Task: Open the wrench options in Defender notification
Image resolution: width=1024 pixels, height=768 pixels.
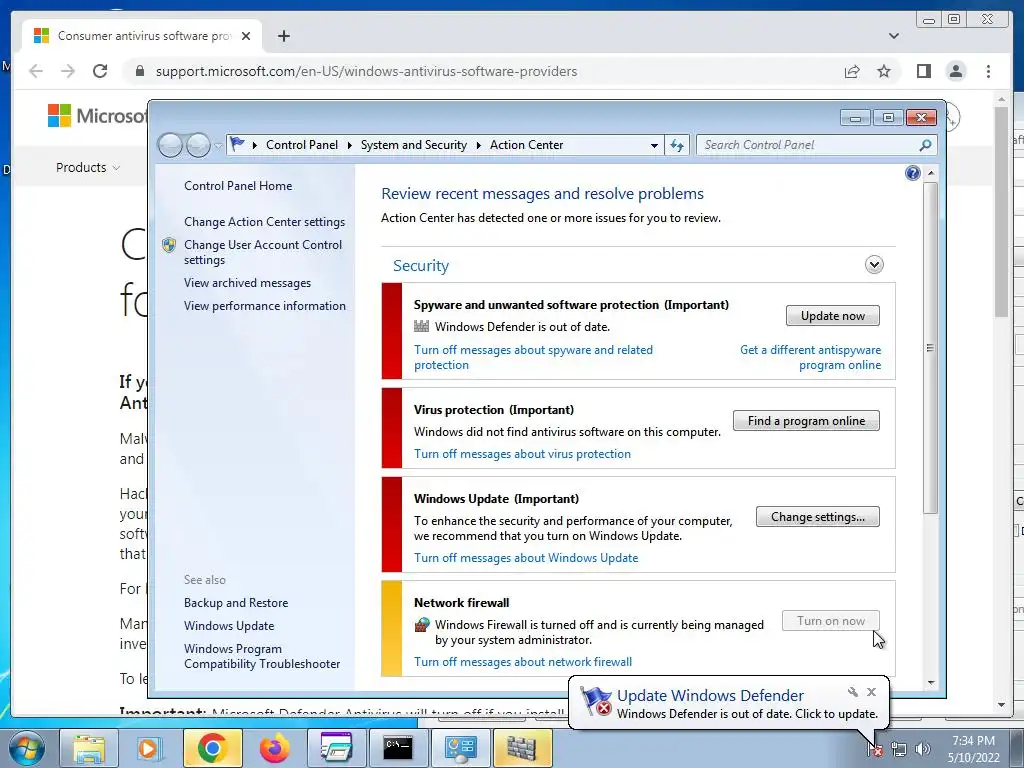Action: (852, 692)
